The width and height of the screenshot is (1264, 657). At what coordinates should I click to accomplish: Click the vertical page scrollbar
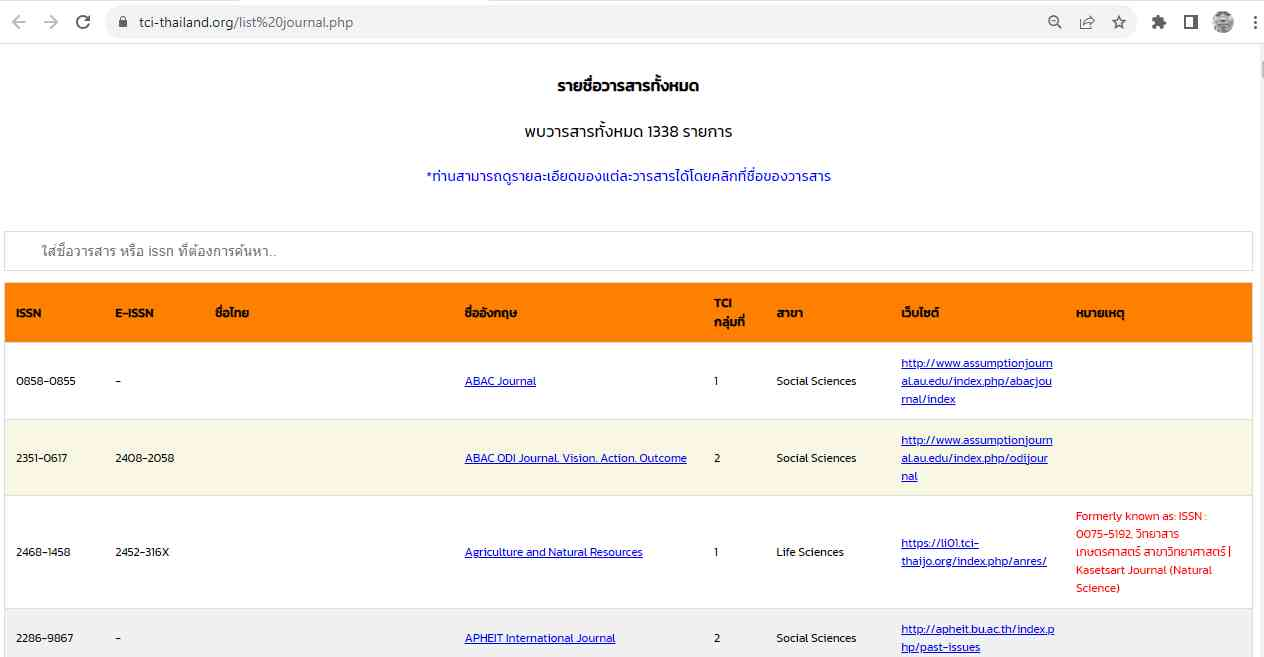pyautogui.click(x=1257, y=69)
